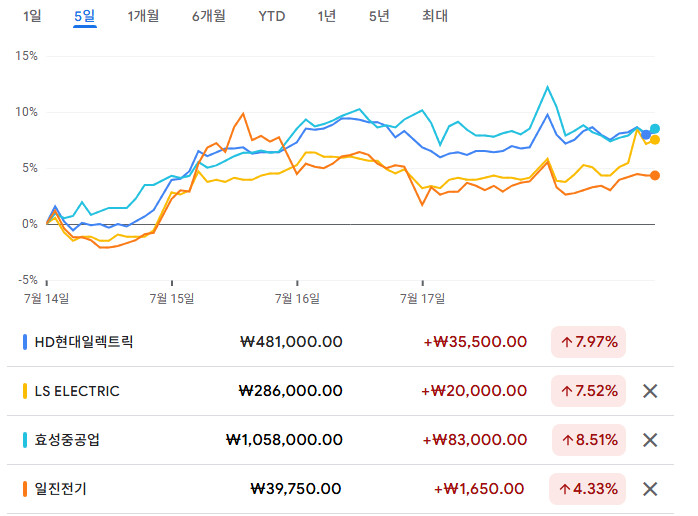This screenshot has width=698, height=516.
Task: Open the LS ELECTRIC stock link
Action: [77, 391]
